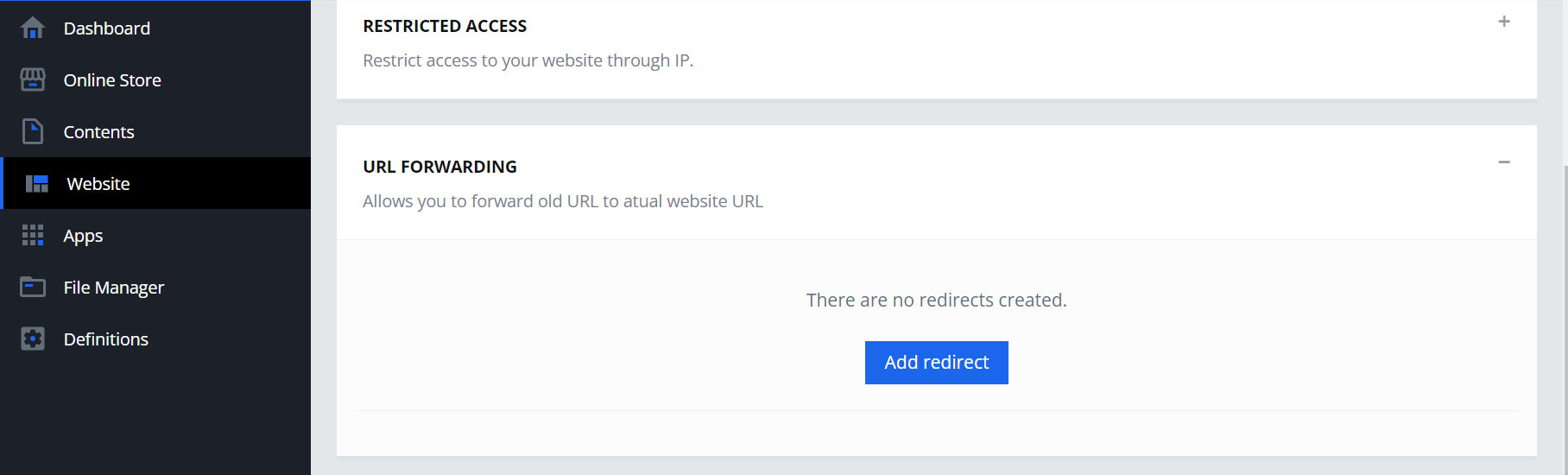Click the Dashboard home icon
Screen dimensions: 1568x475
[x=33, y=28]
